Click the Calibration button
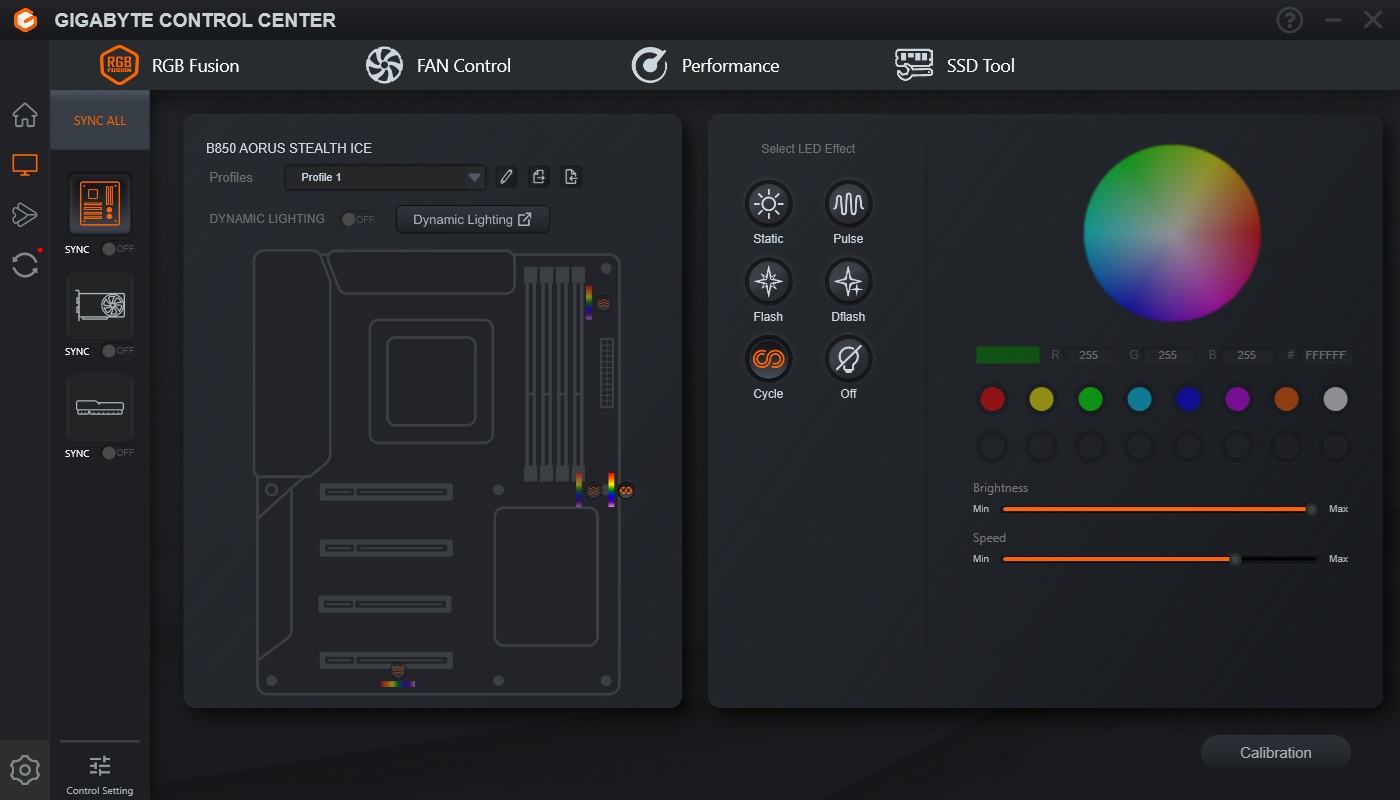1400x800 pixels. click(1275, 753)
